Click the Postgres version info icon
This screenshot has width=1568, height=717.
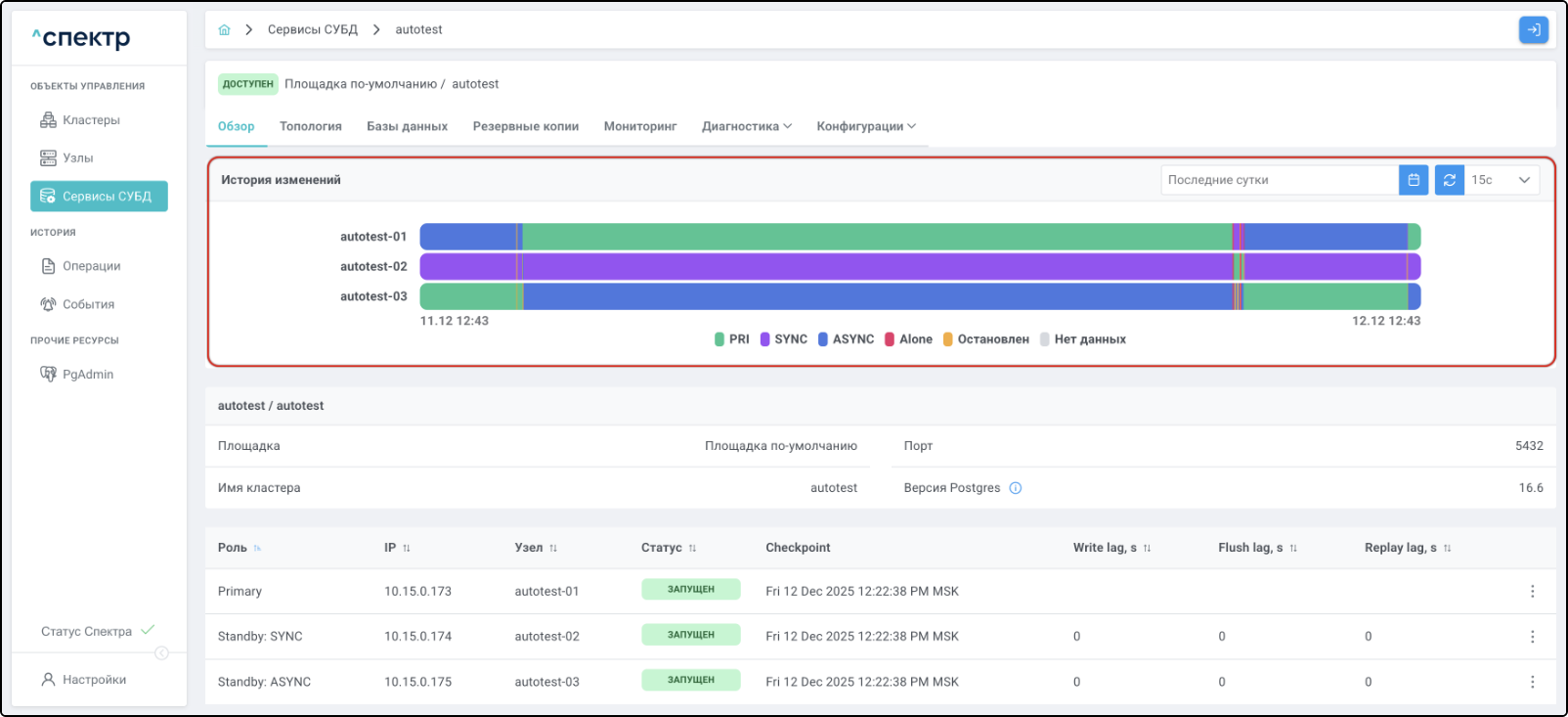(1016, 488)
